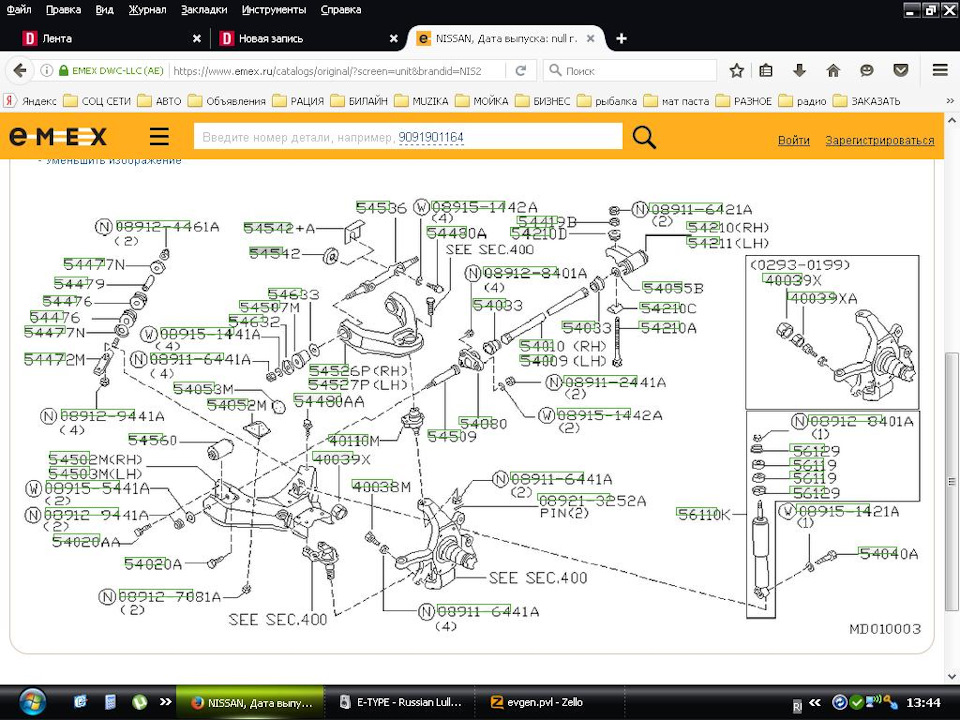
Task: Click the emex search magnifier icon
Action: coord(644,137)
